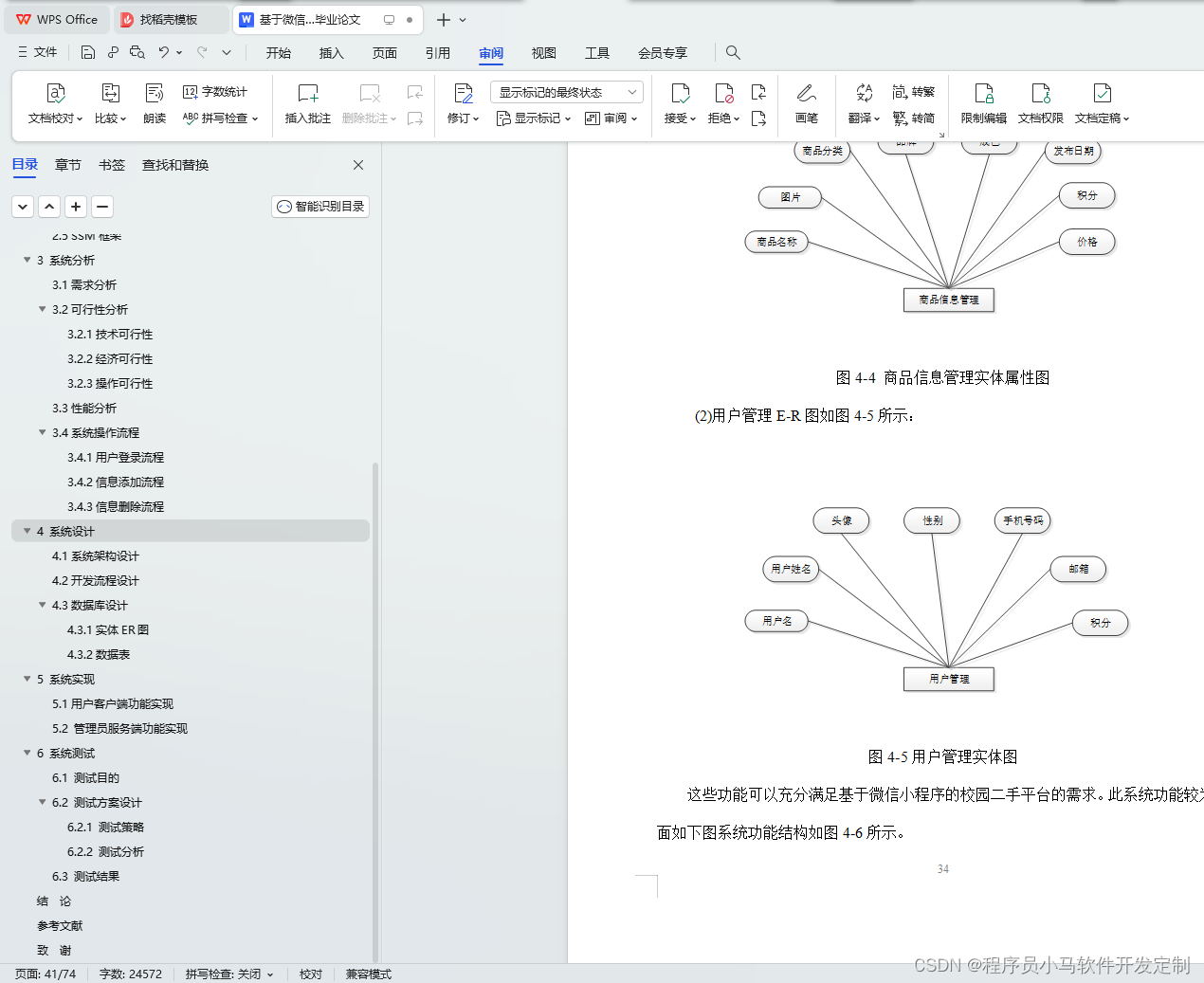Click 拒绝 to reject the change

723,103
